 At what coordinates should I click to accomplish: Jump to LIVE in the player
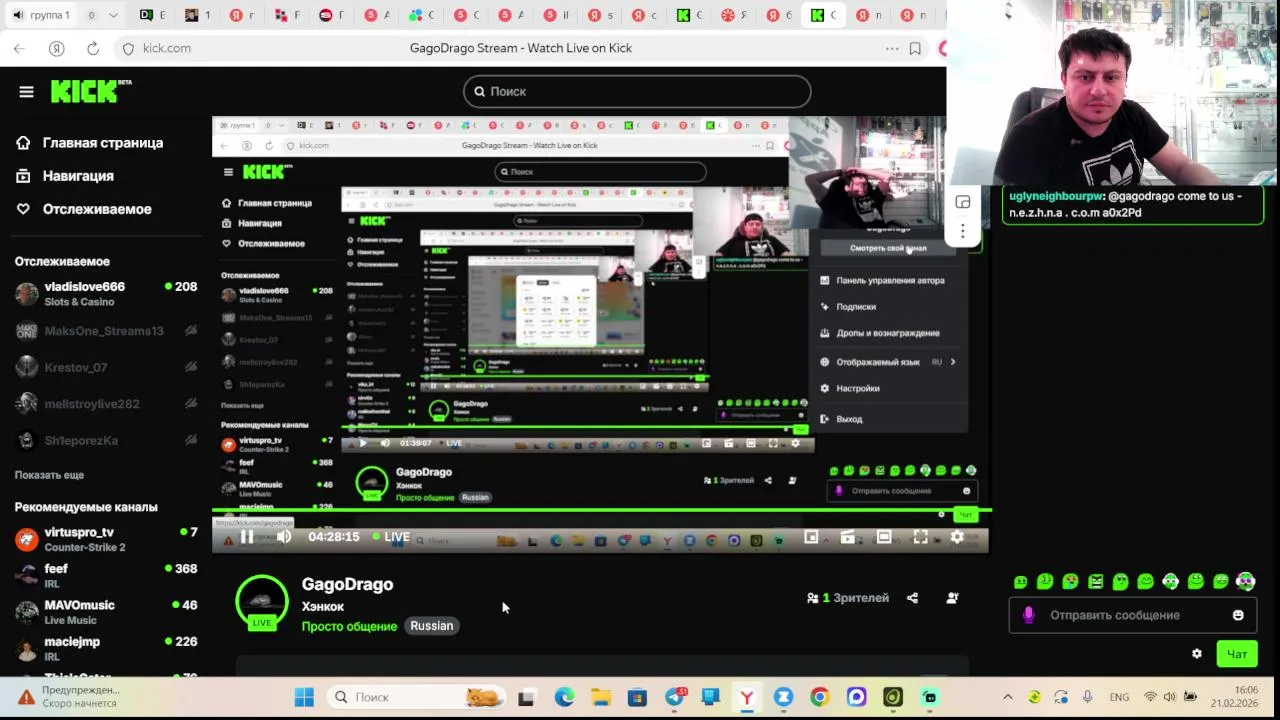[391, 537]
